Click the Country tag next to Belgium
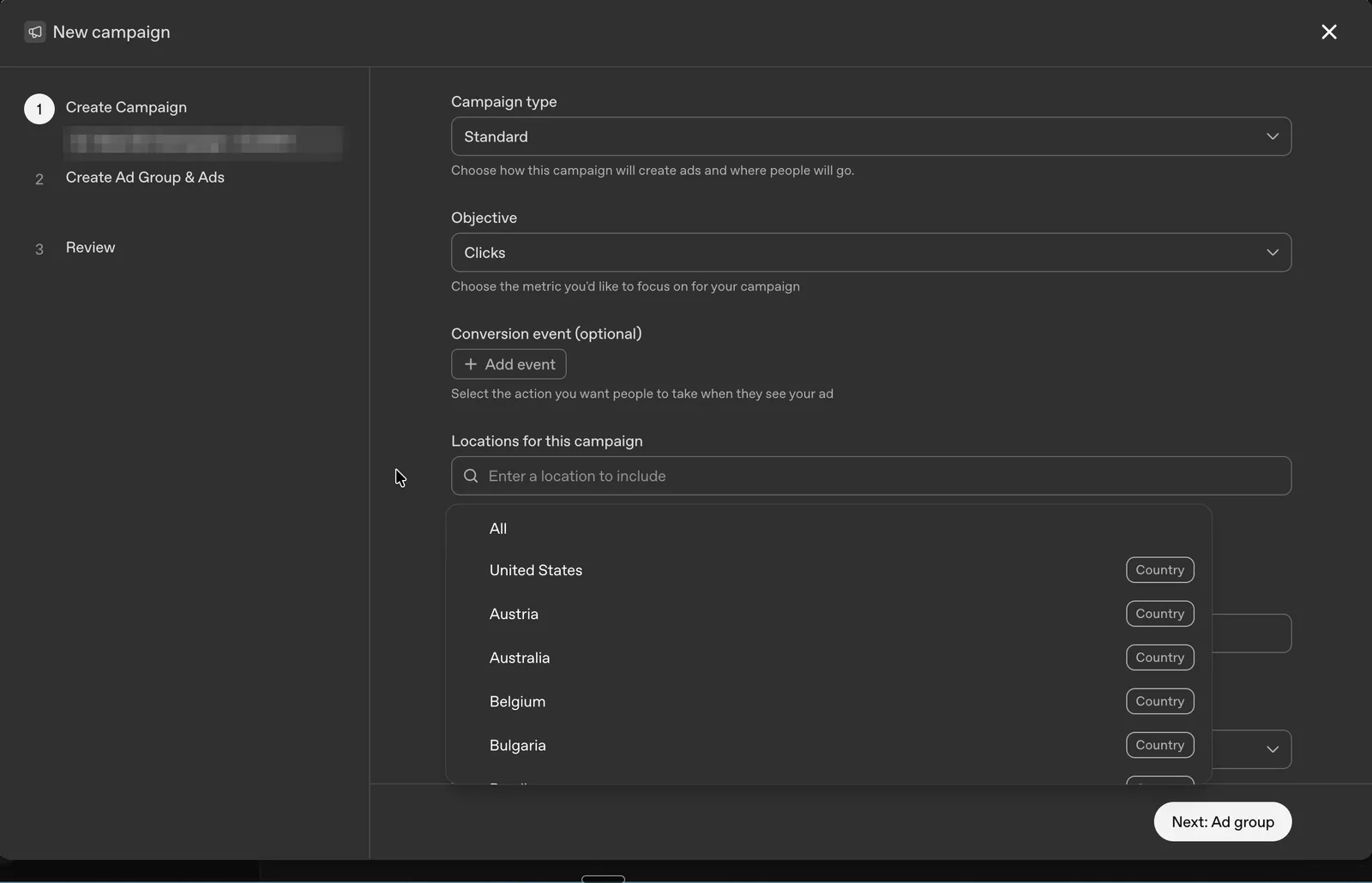Viewport: 1372px width, 883px height. coord(1159,701)
